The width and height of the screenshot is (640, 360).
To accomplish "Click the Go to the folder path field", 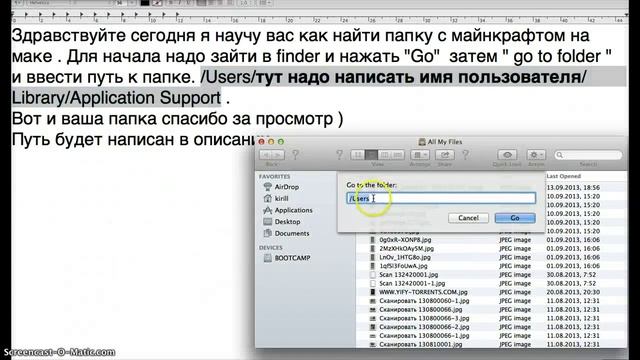I will point(441,198).
